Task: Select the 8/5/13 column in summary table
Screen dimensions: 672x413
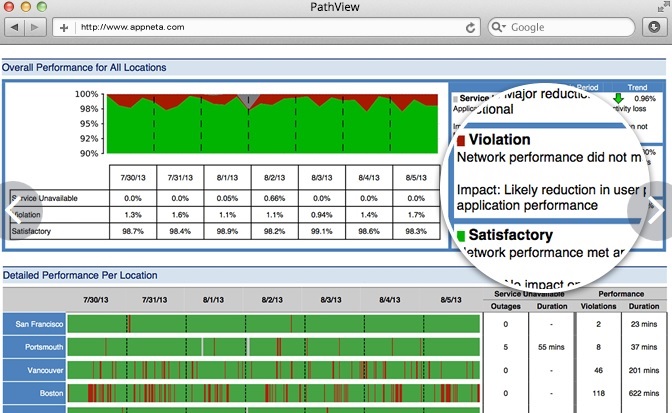Action: coord(416,178)
